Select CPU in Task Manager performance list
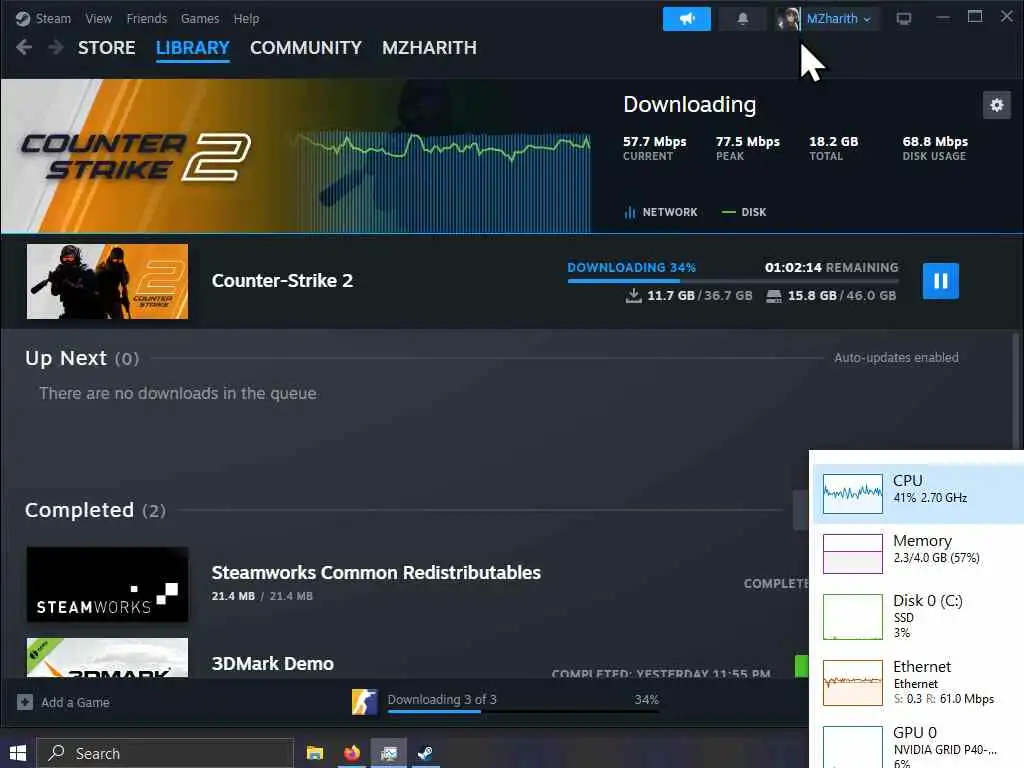Image resolution: width=1024 pixels, height=768 pixels. [x=917, y=494]
